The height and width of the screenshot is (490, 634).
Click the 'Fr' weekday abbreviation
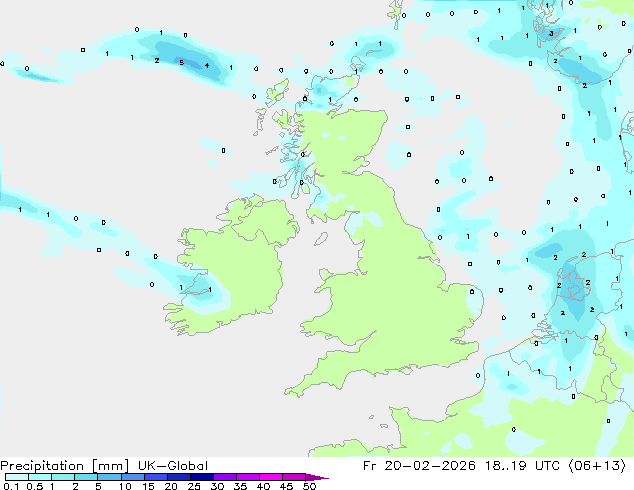coord(370,466)
